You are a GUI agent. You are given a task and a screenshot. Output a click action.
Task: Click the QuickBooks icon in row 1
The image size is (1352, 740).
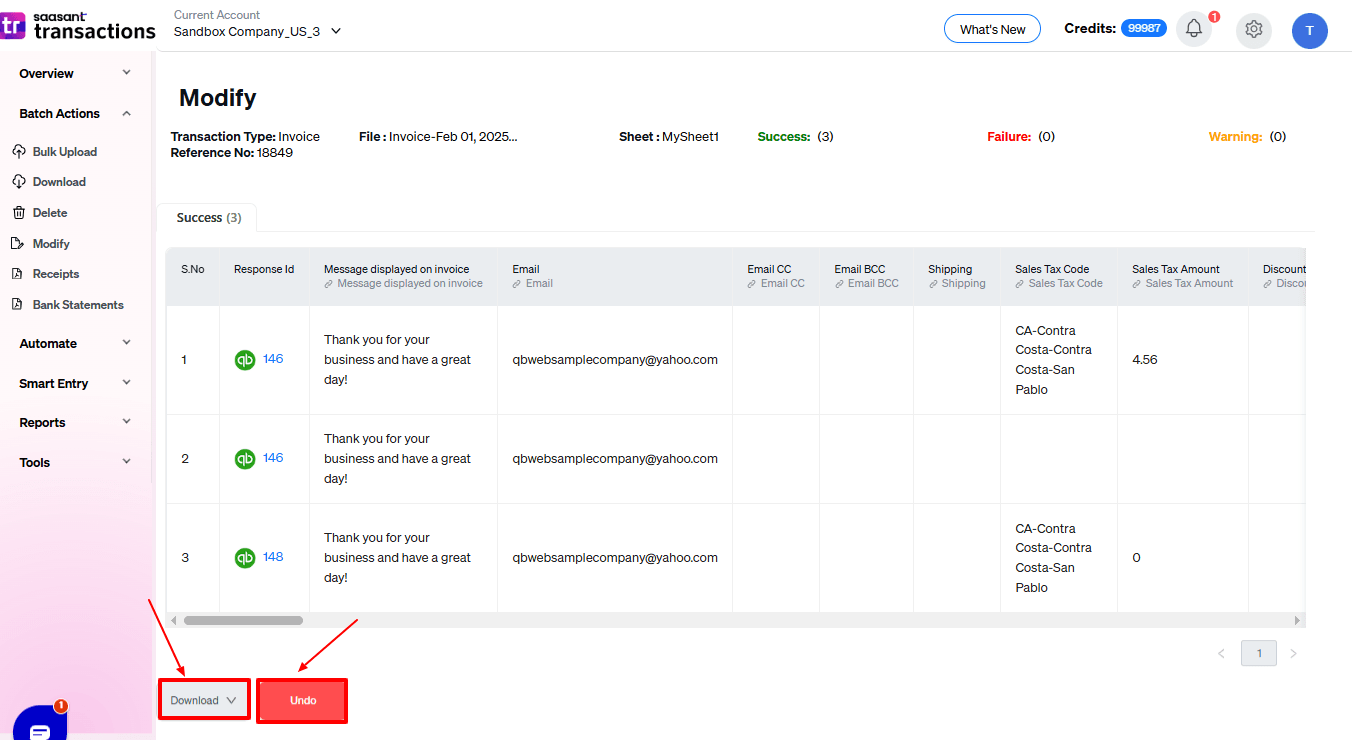tap(245, 360)
